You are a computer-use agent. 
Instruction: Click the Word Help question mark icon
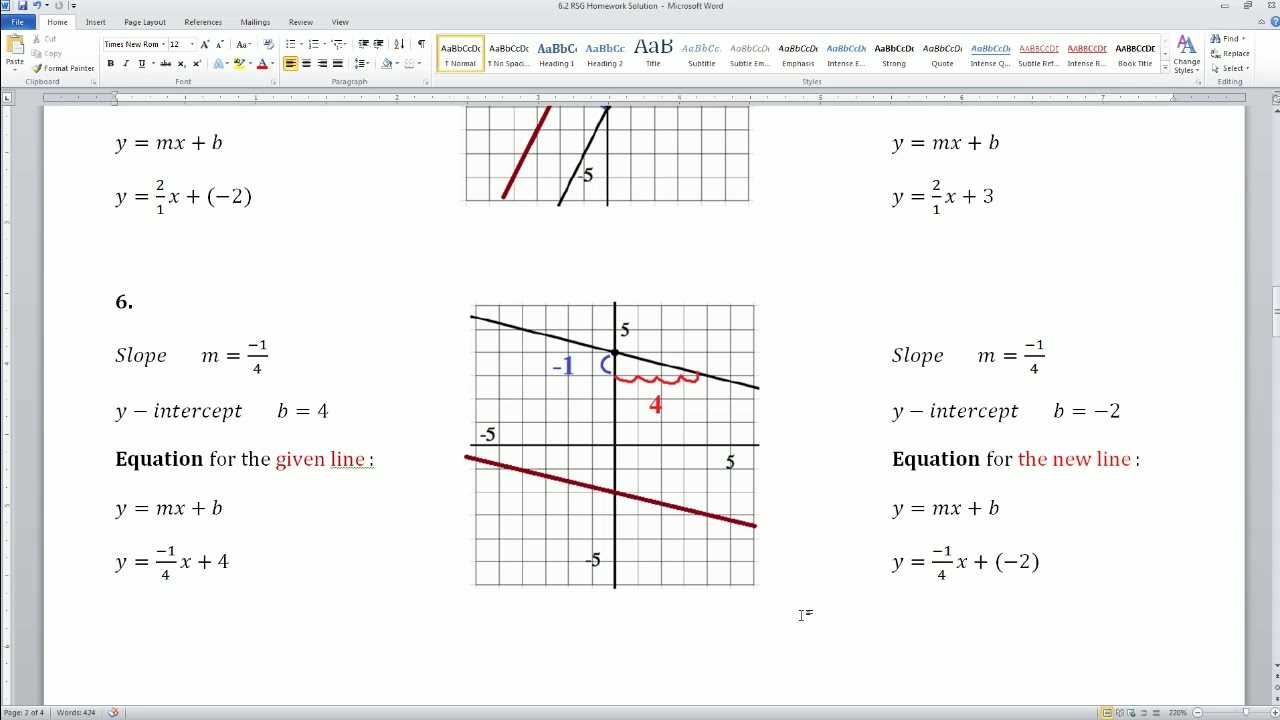[x=1273, y=22]
